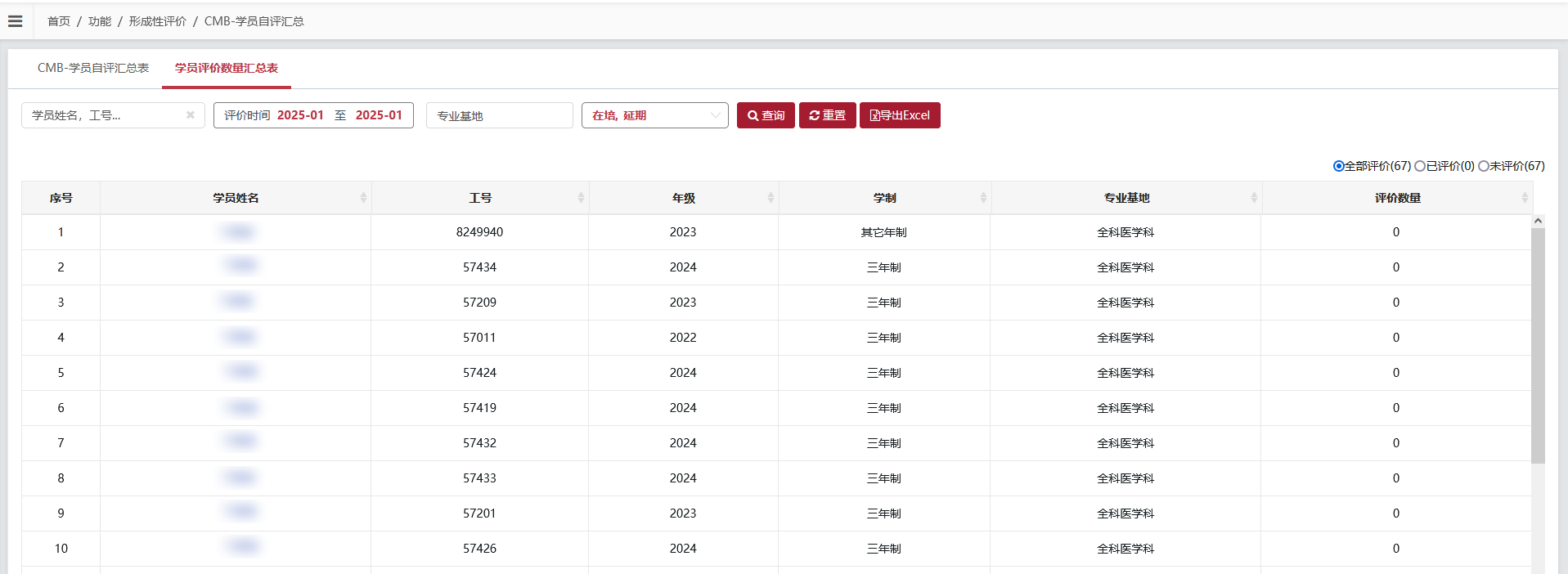Screen dimensions: 1568x574
Task: Expand the 在培, 延期 status dropdown
Action: tap(654, 115)
